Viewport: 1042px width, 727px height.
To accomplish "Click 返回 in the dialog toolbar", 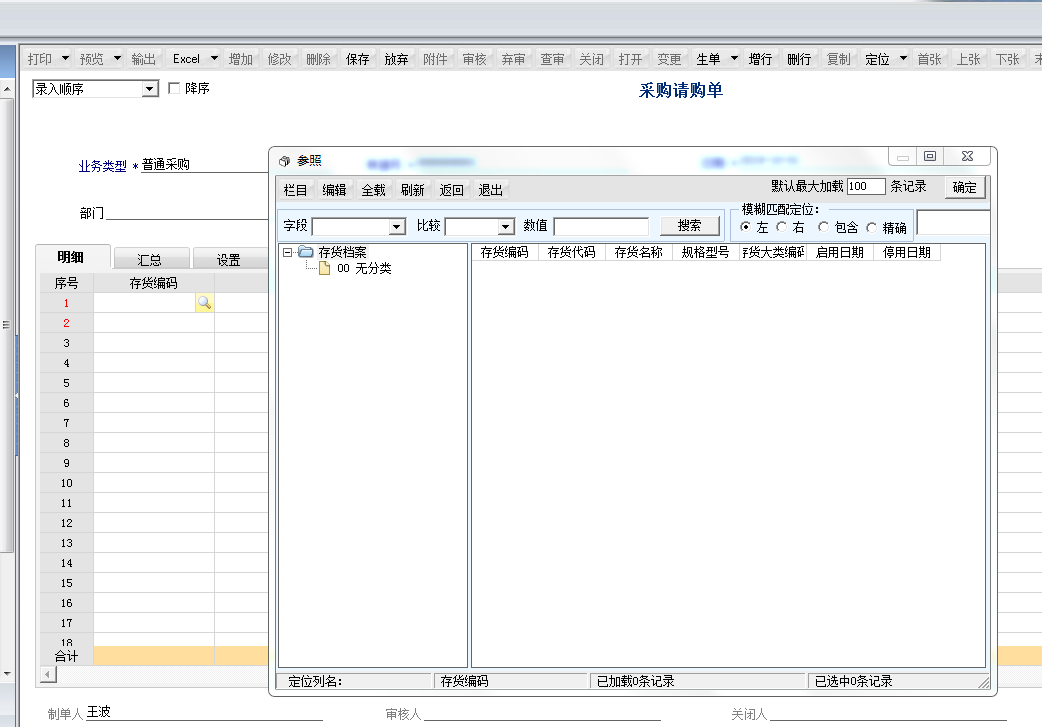I will (x=451, y=190).
